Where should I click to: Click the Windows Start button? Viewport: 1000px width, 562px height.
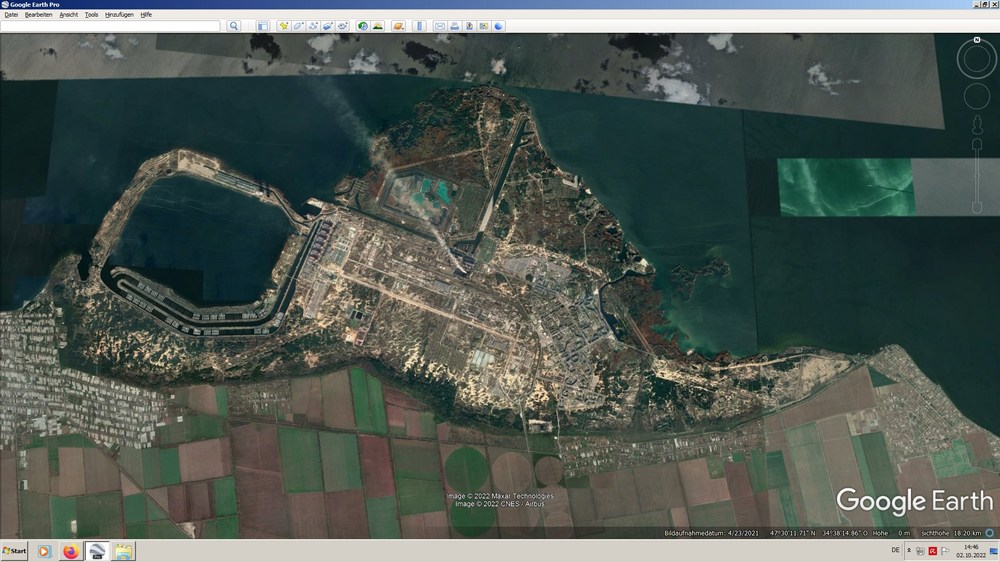(15, 551)
